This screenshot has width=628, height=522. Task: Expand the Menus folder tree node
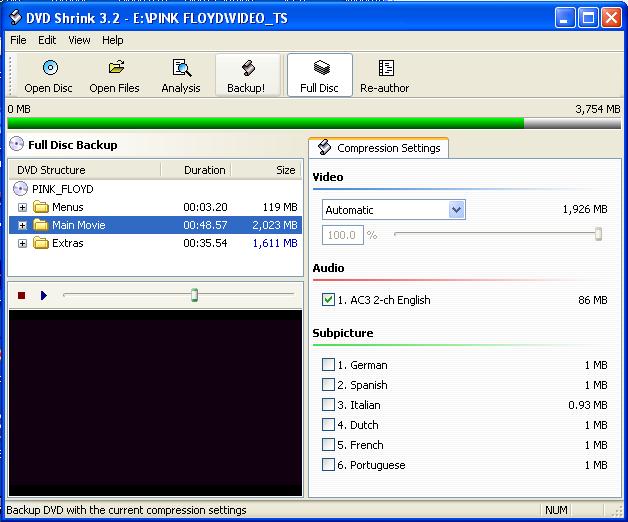point(22,207)
